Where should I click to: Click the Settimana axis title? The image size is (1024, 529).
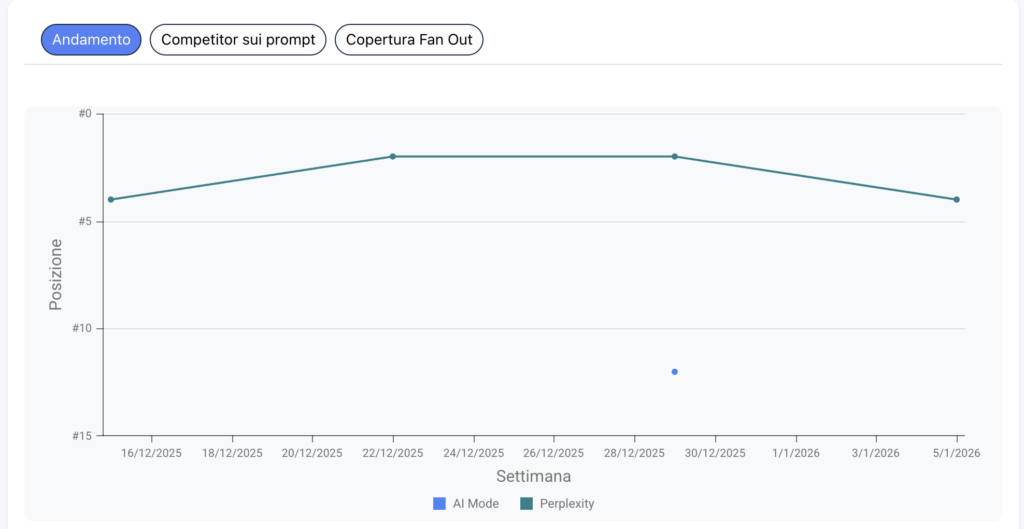pyautogui.click(x=533, y=477)
